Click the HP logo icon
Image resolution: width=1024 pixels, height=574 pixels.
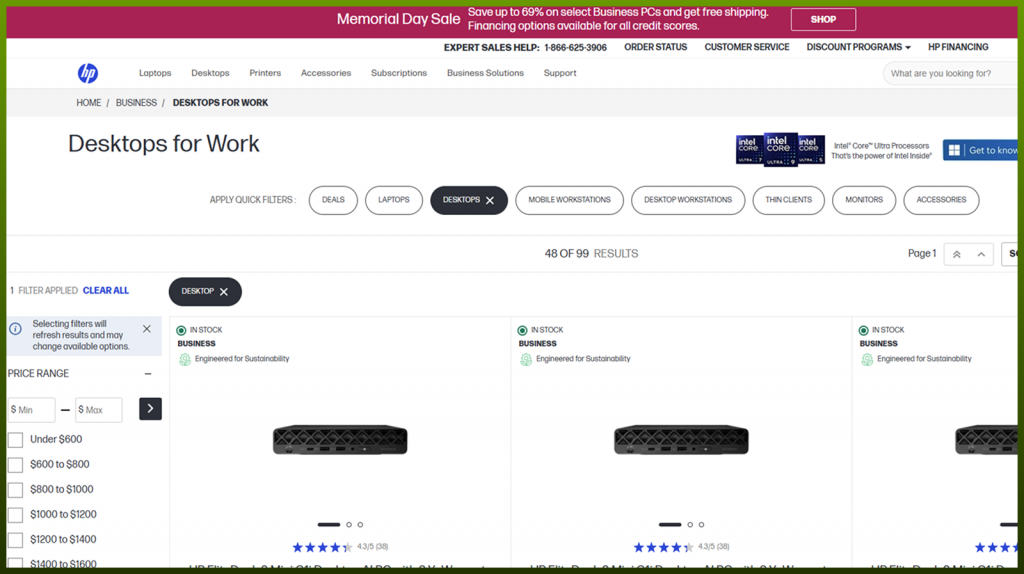coord(88,73)
